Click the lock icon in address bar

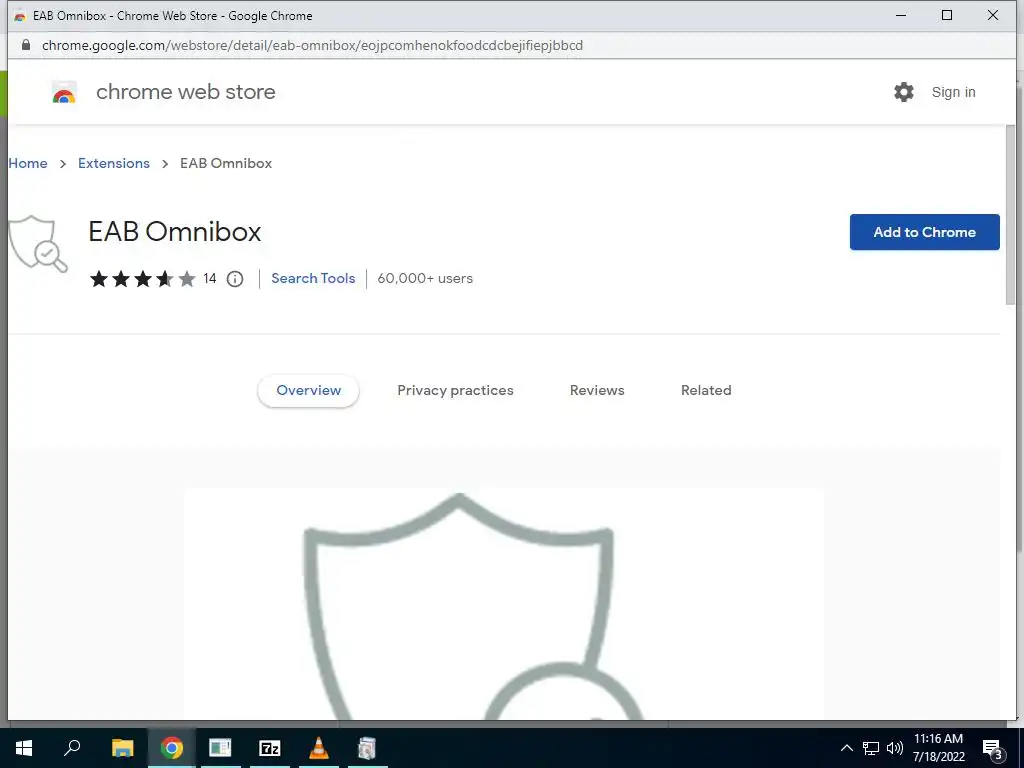[x=26, y=45]
